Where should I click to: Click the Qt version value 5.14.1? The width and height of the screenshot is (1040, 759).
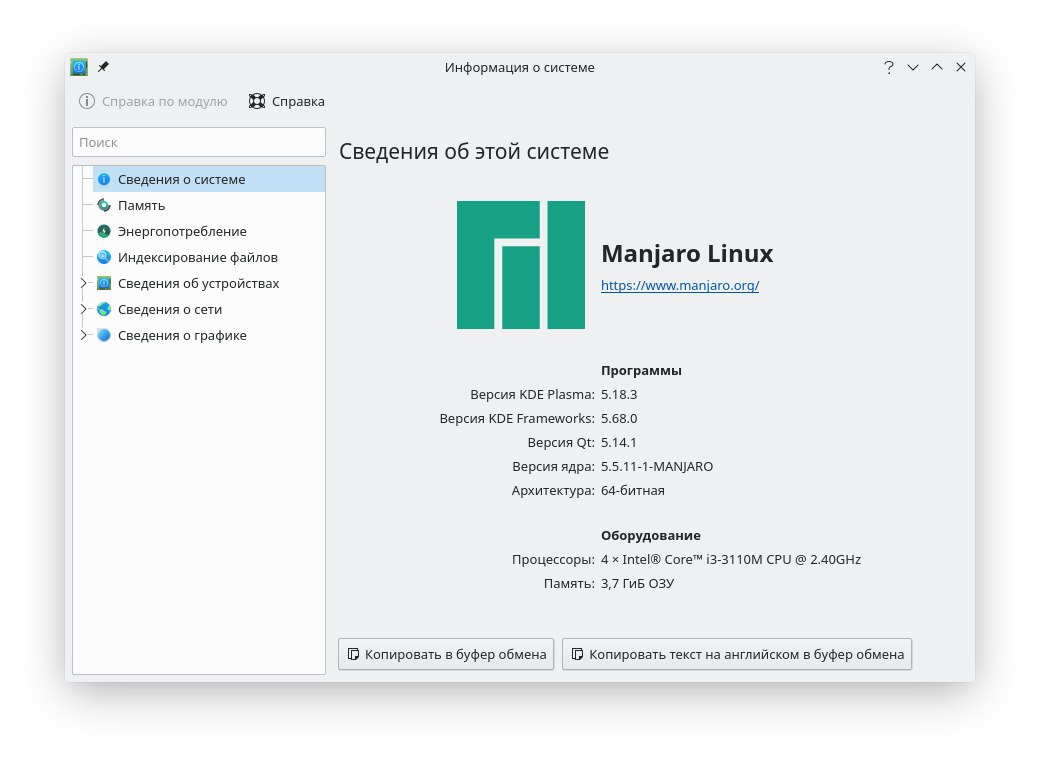click(x=619, y=443)
